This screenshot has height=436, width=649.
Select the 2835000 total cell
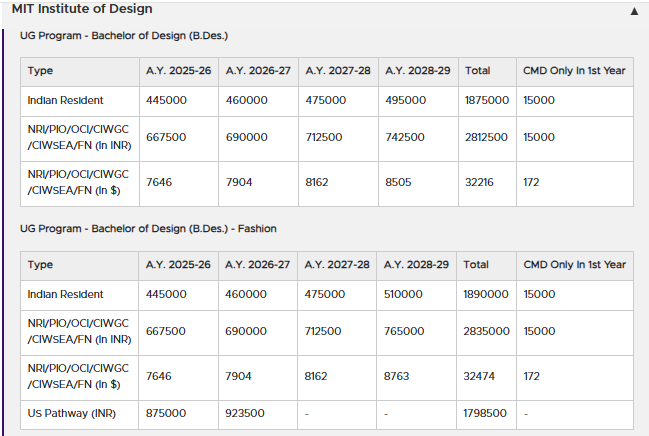tap(486, 331)
